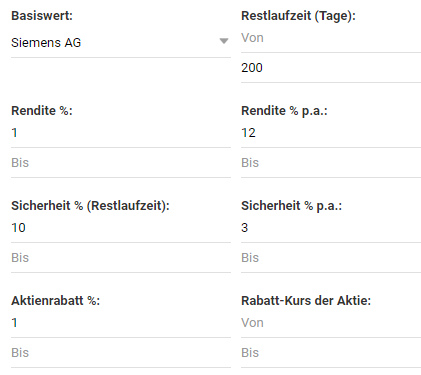Open the Basiswert dropdown arrow
Image resolution: width=421 pixels, height=375 pixels.
pos(224,41)
